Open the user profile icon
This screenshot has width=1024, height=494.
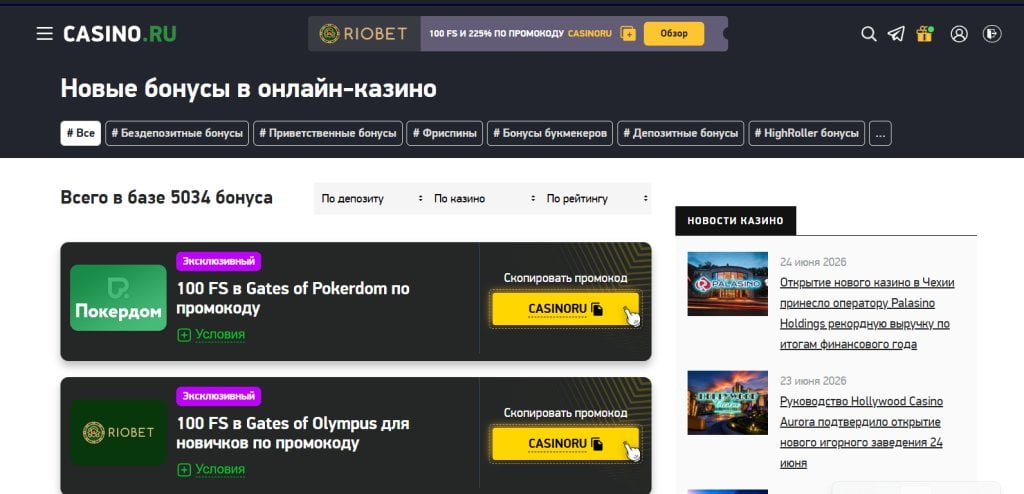coord(959,34)
